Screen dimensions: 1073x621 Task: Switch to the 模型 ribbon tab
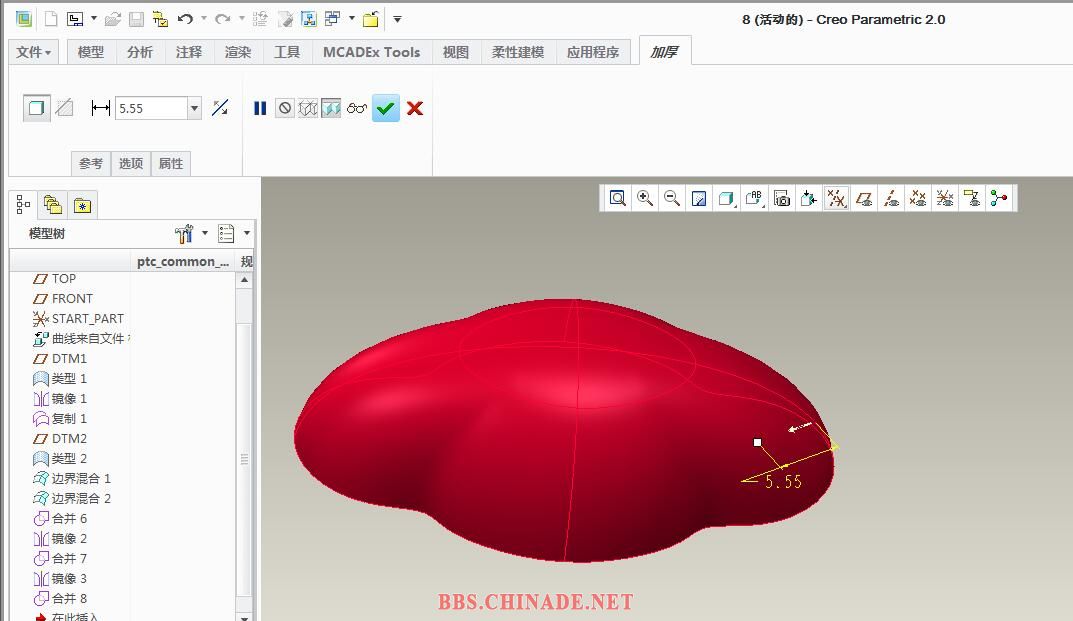coord(91,52)
